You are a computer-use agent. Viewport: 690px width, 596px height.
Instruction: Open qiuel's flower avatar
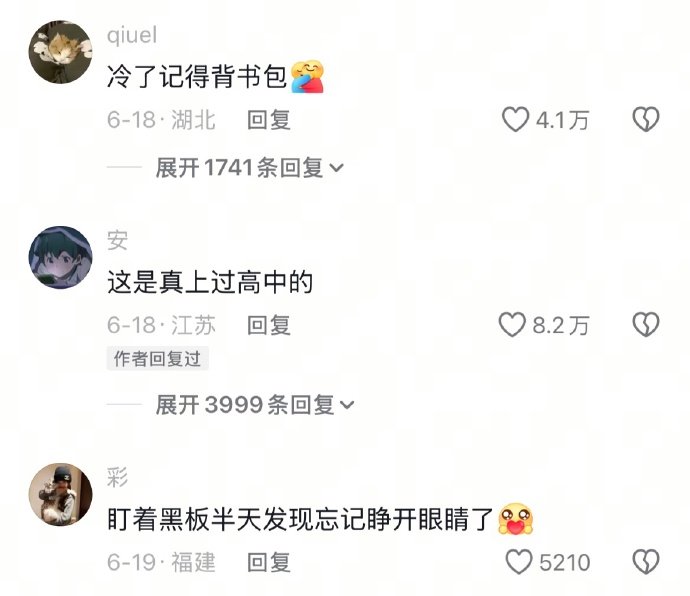pyautogui.click(x=61, y=52)
